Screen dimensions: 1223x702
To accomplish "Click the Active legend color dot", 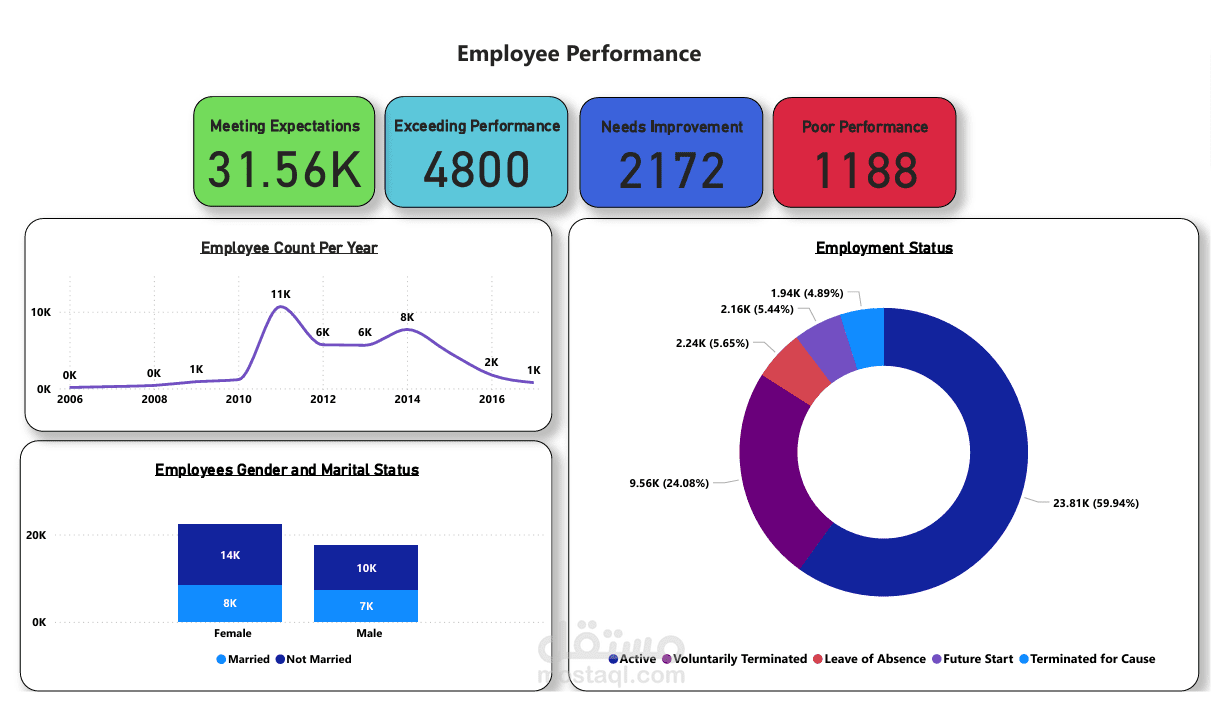I will 613,659.
